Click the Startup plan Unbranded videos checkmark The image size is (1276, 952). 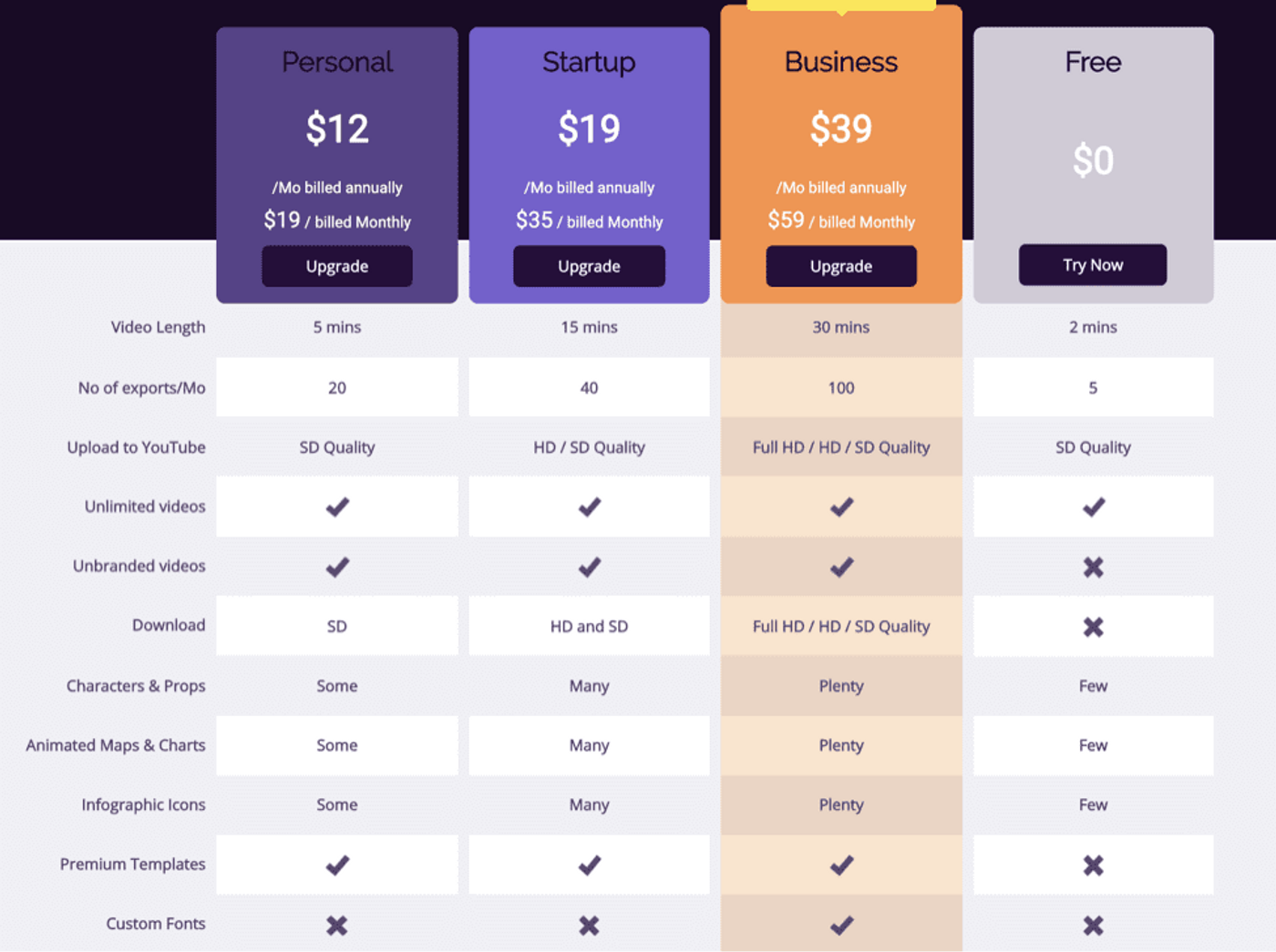click(589, 568)
